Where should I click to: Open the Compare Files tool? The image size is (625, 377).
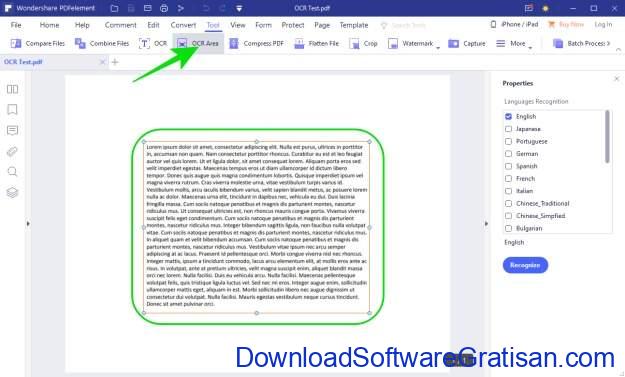tap(38, 43)
